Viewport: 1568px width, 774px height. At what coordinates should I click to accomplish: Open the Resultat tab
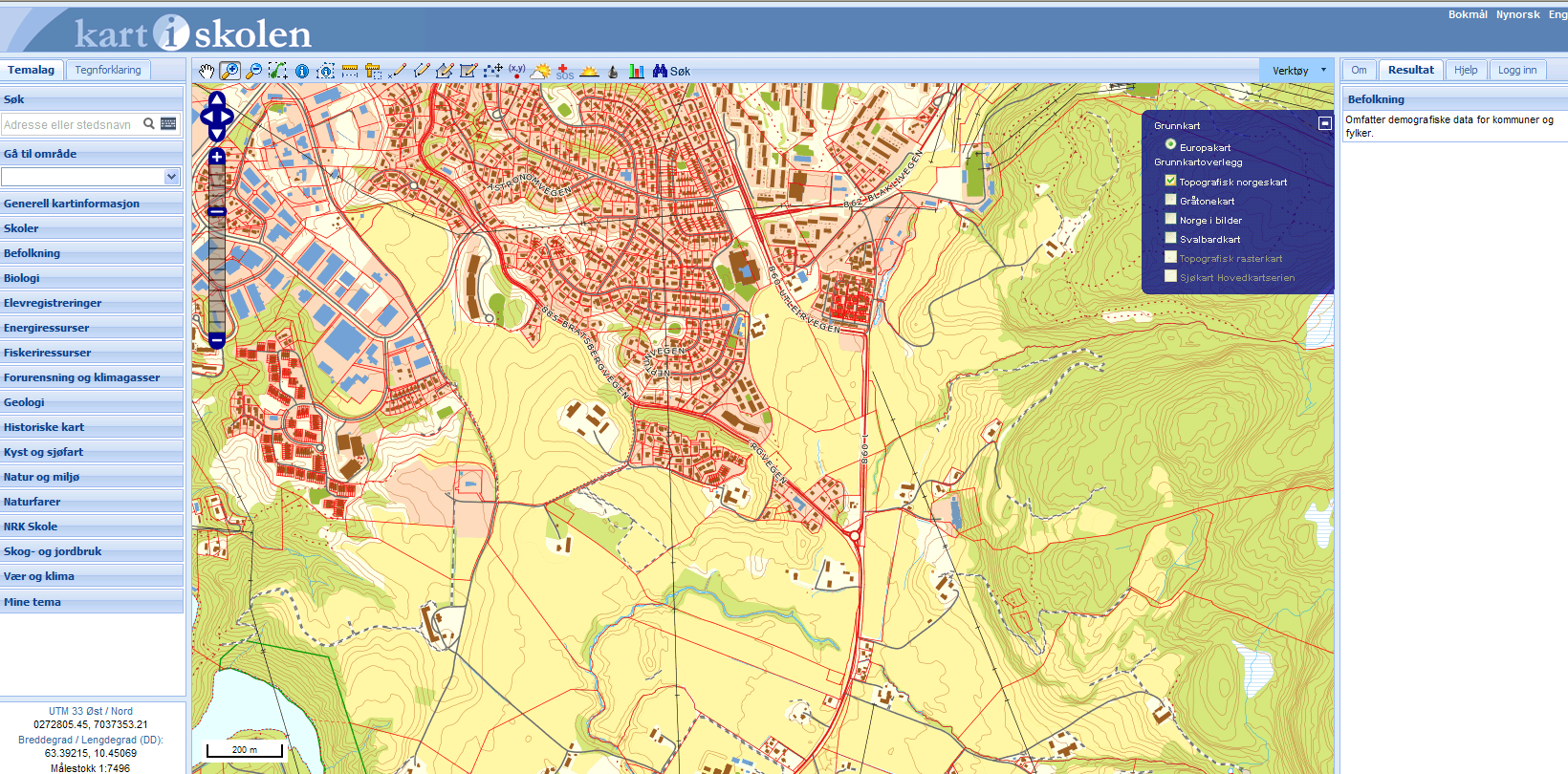(x=1411, y=70)
